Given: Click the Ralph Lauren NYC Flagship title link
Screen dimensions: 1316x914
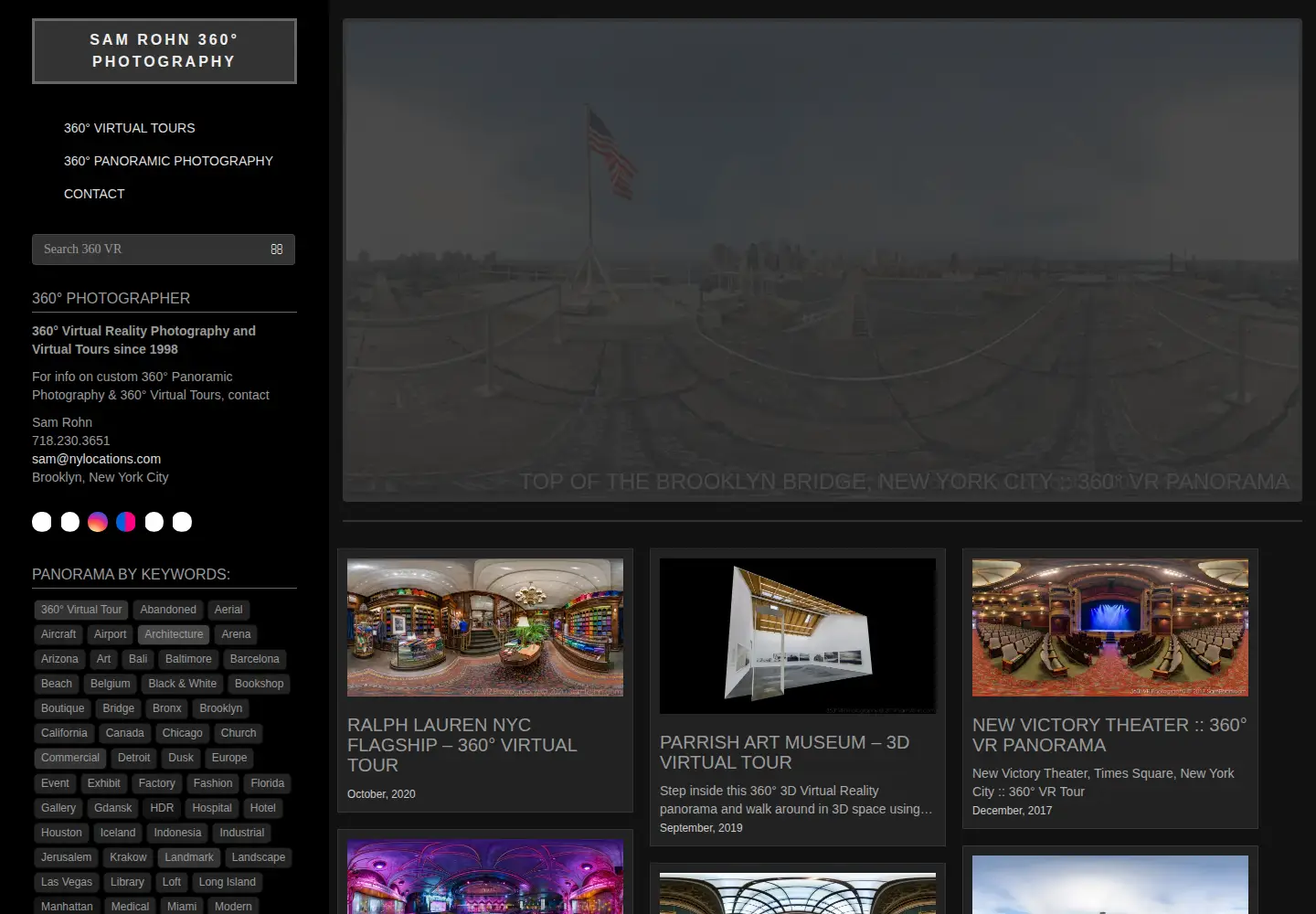Looking at the screenshot, I should 462,745.
